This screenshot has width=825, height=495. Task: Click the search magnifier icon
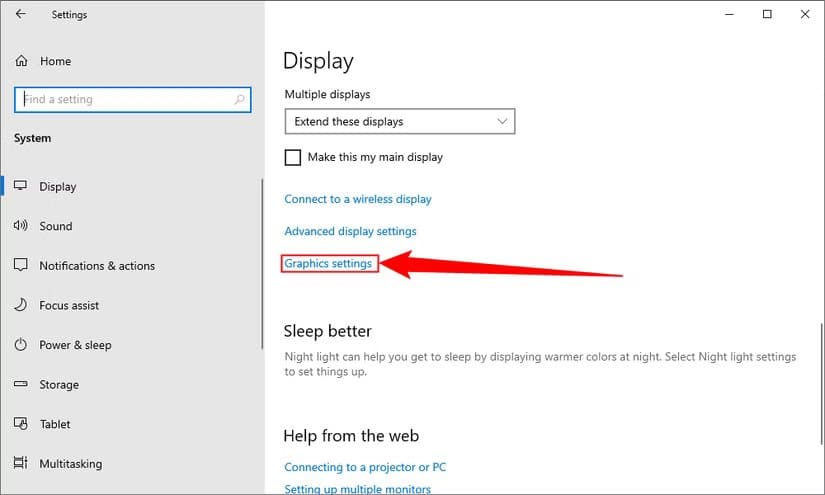pos(239,99)
